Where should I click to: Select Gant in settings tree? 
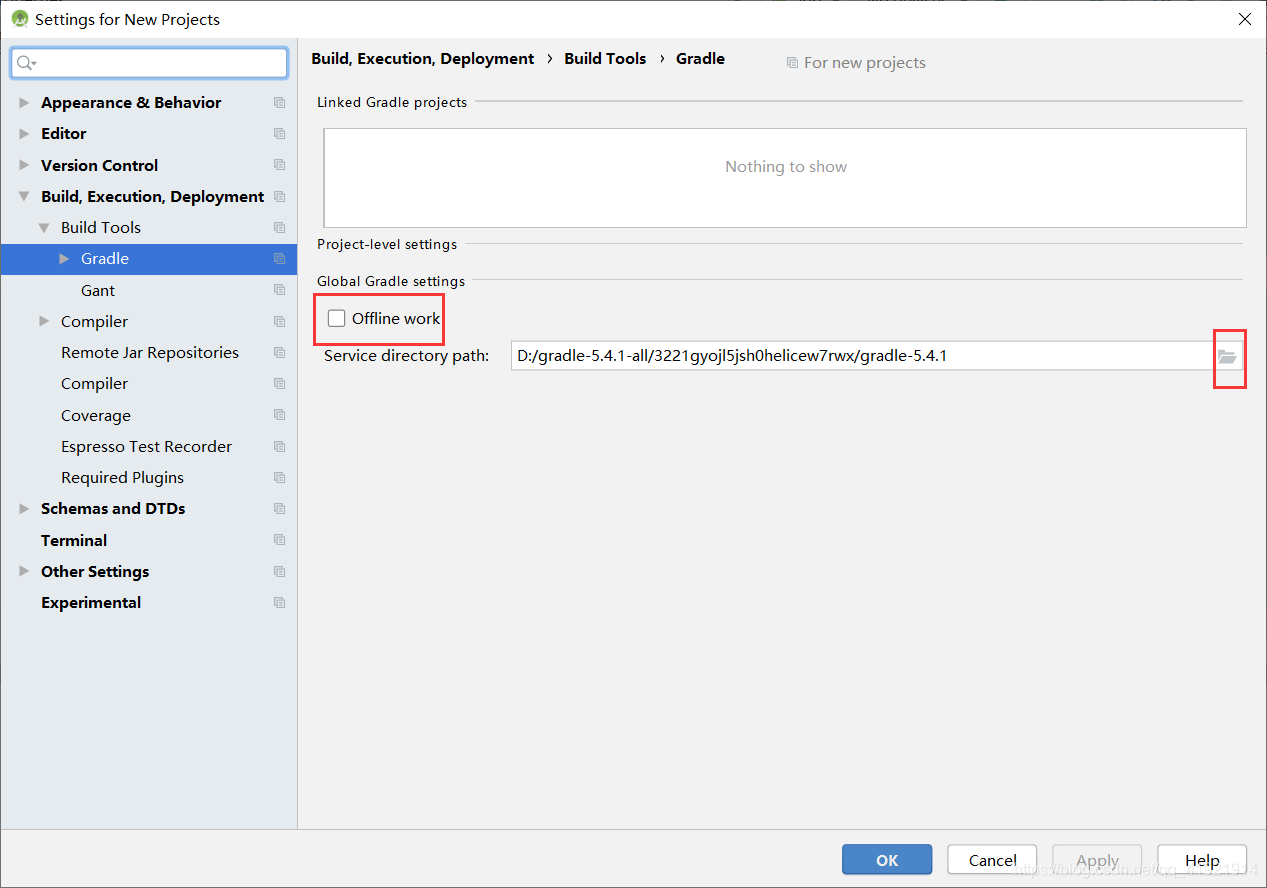(x=98, y=290)
